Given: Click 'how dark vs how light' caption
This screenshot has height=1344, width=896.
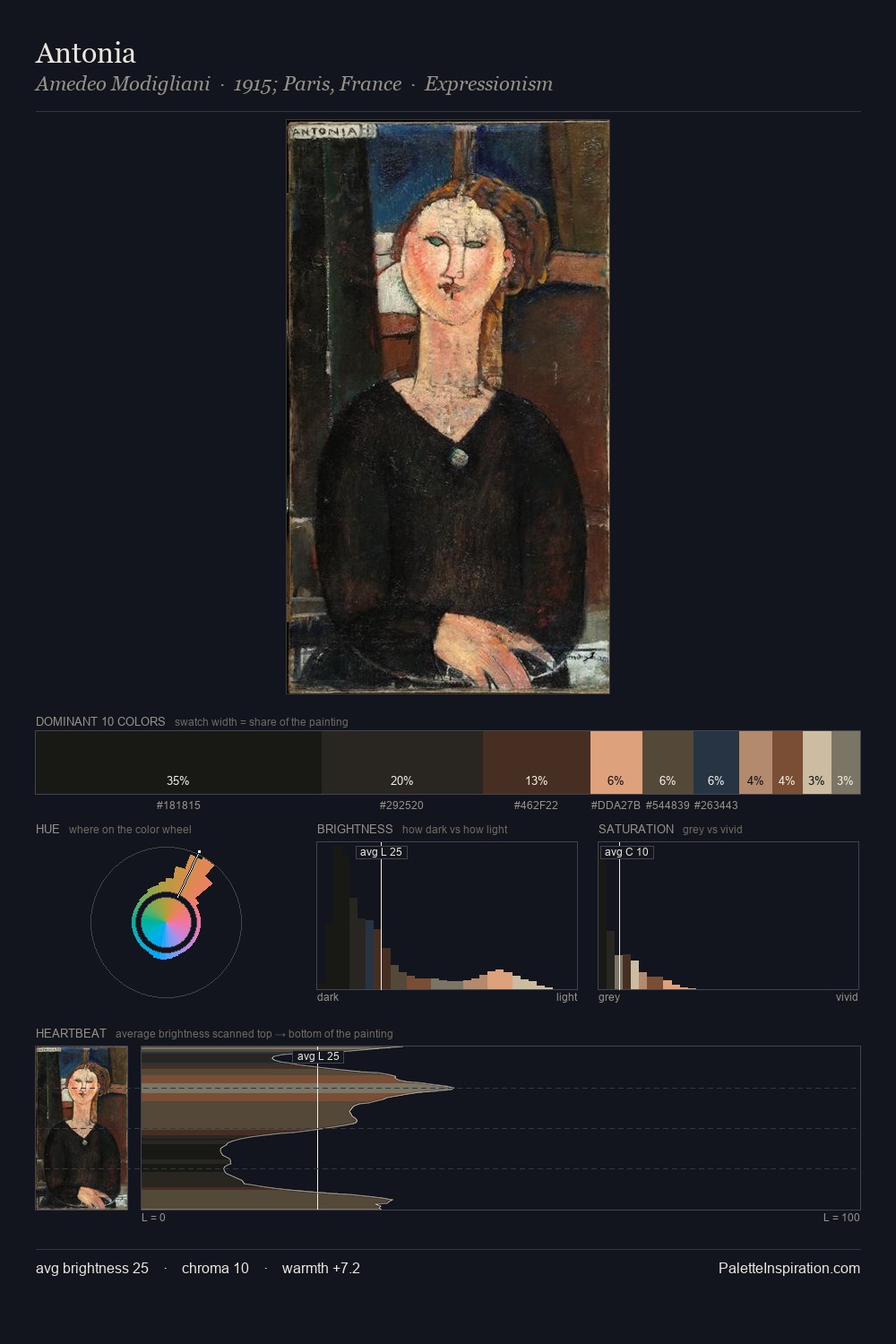Looking at the screenshot, I should 455,830.
